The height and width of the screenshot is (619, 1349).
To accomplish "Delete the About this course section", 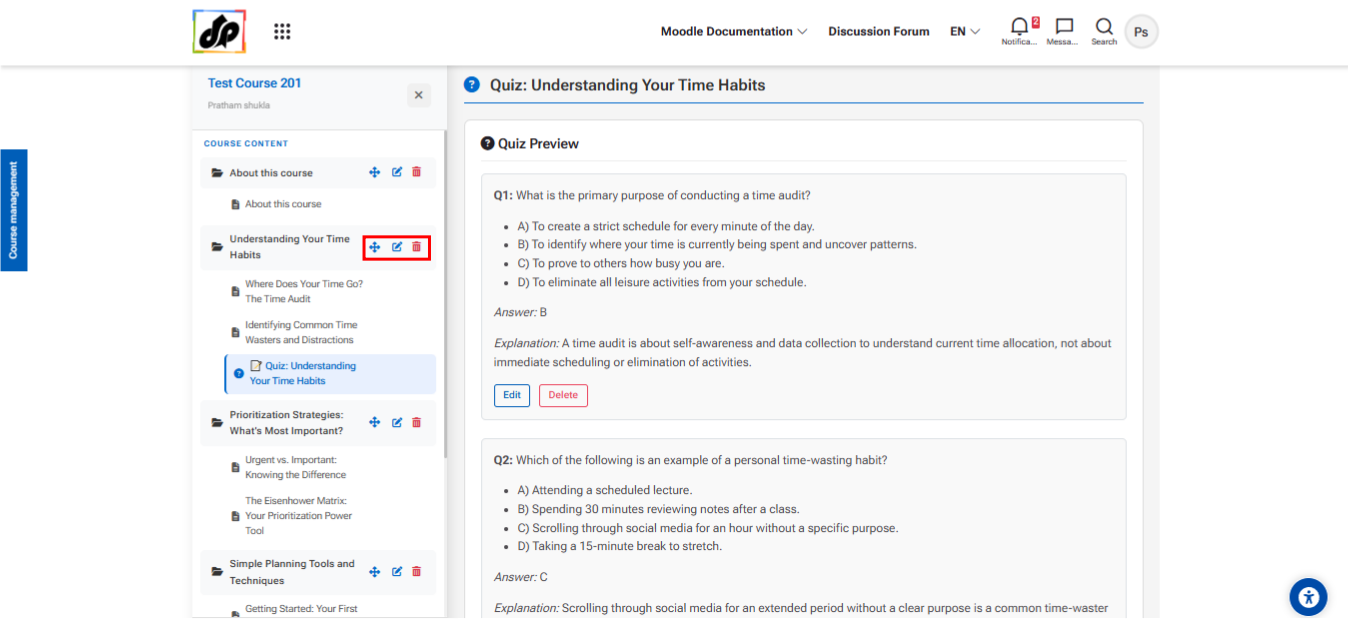I will pos(417,172).
